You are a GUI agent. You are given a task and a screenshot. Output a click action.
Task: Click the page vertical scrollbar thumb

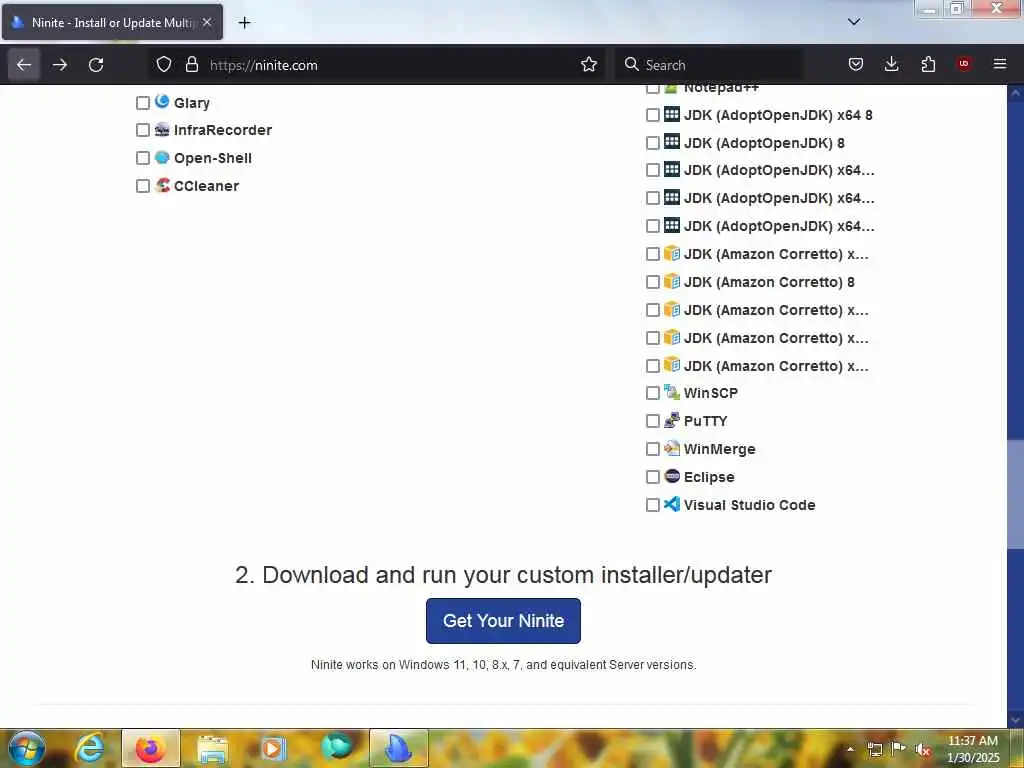coord(1016,495)
